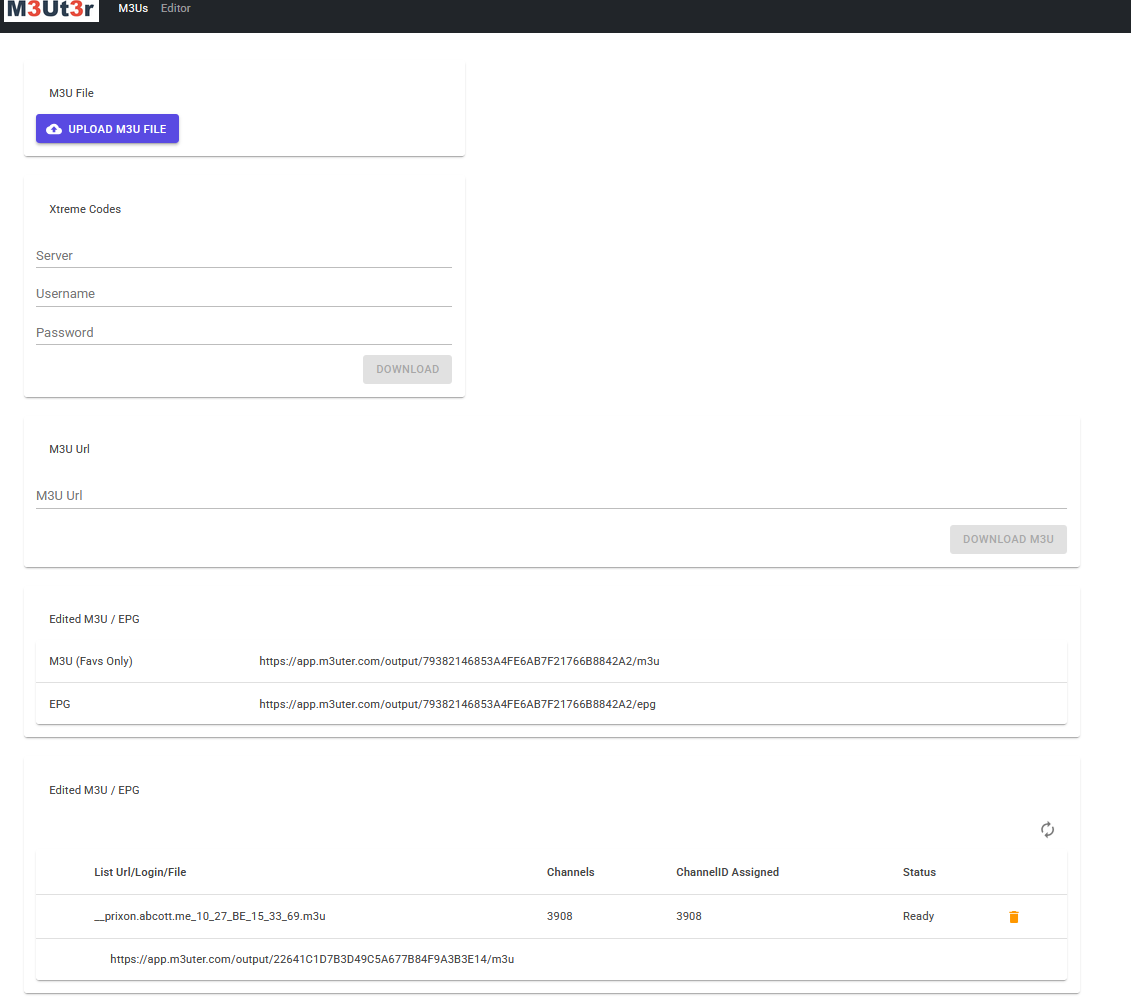The height and width of the screenshot is (1005, 1131).
Task: Click the Status column header
Action: tap(919, 873)
